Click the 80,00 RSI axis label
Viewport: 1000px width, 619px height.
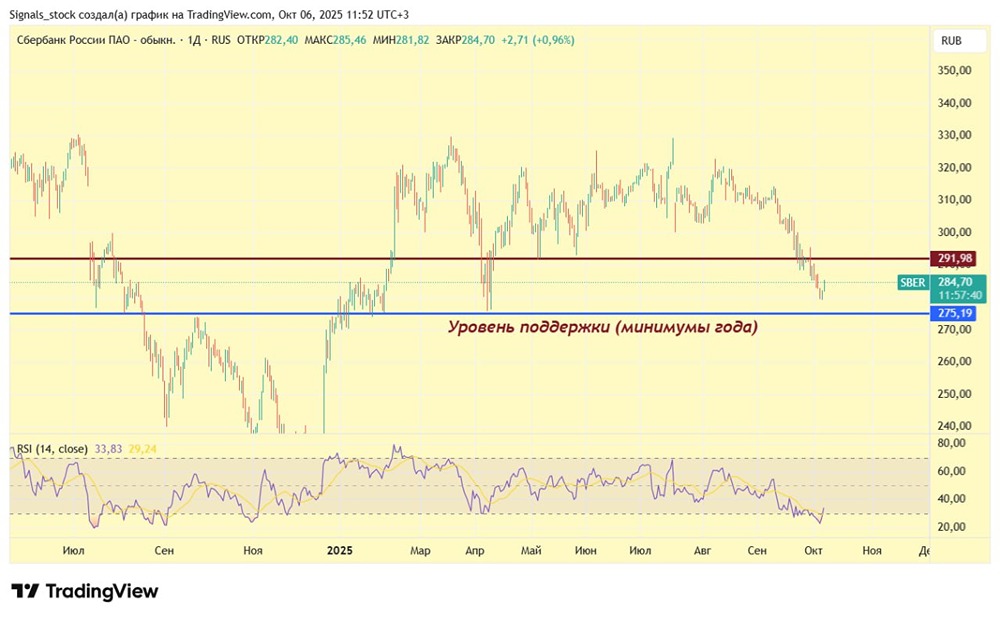coord(952,442)
